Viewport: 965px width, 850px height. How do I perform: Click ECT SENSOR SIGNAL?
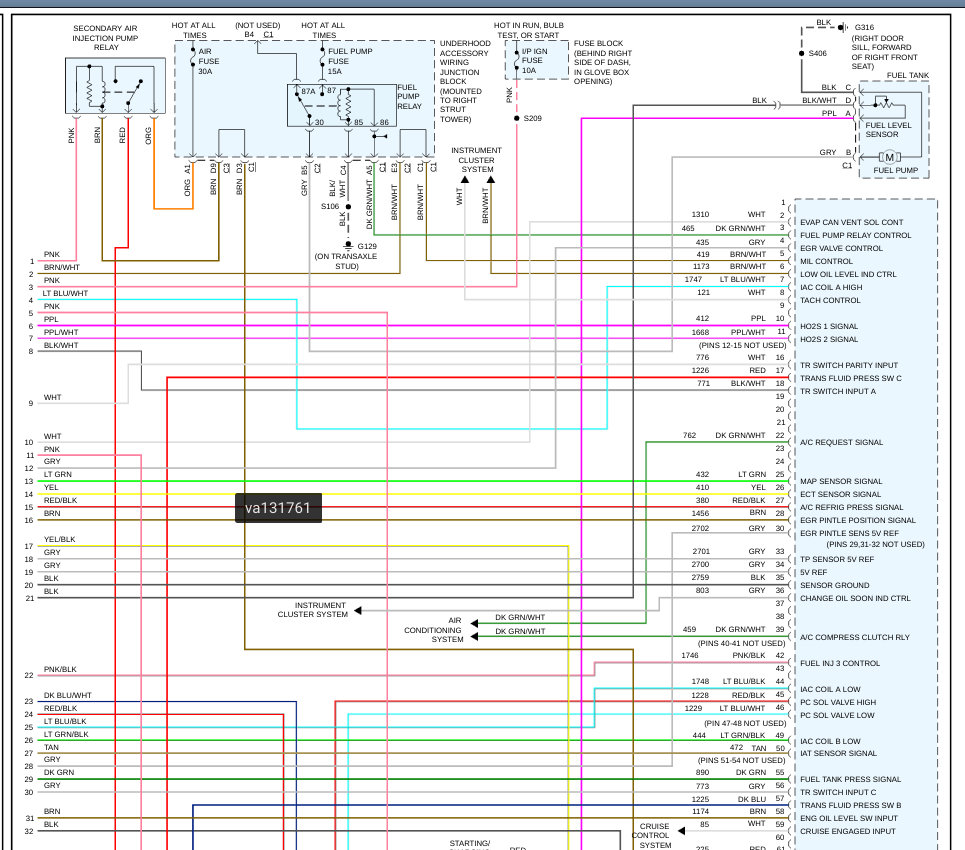[x=840, y=494]
